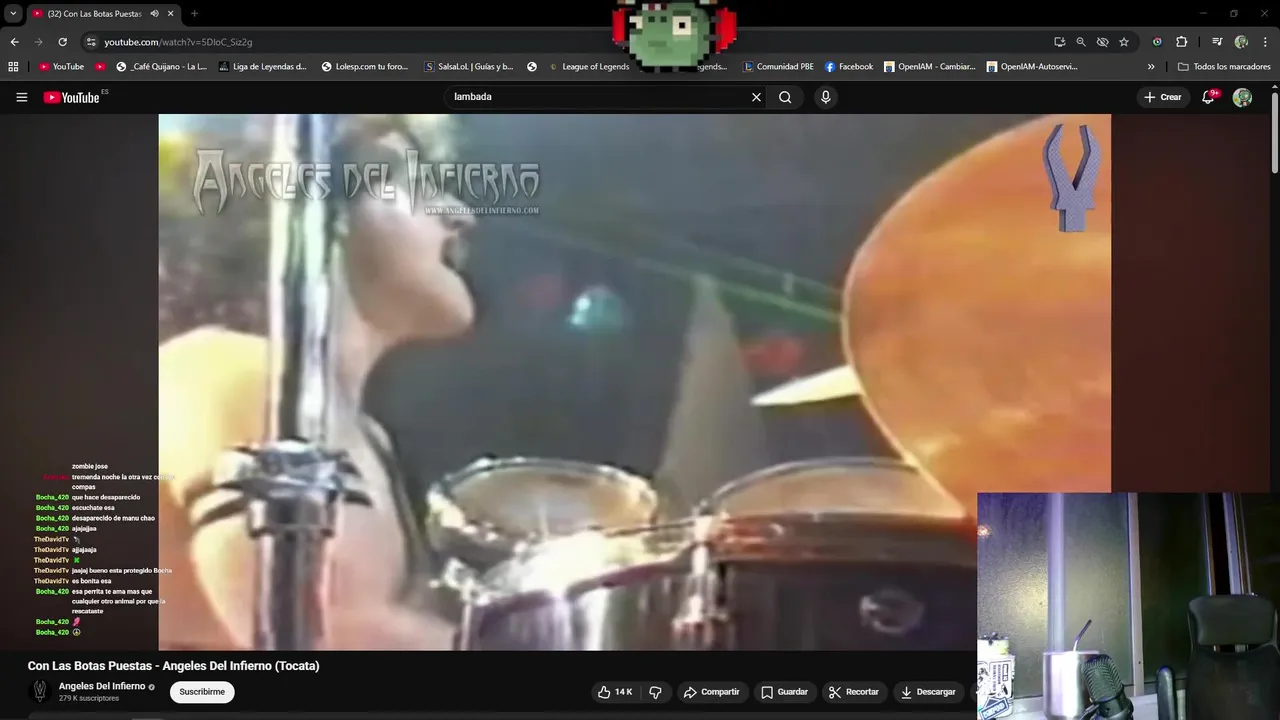This screenshot has height=720, width=1280.
Task: Click the 279 K suscriptores text
Action: pyautogui.click(x=89, y=698)
